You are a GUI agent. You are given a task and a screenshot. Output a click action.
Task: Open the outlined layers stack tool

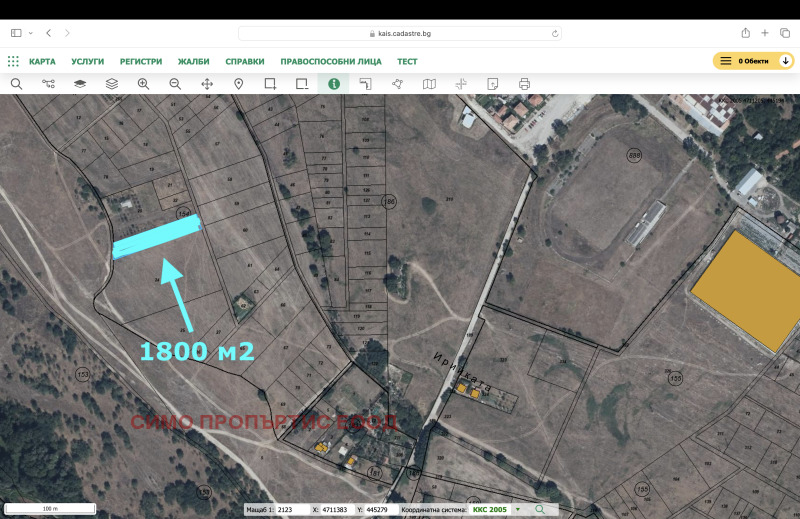tap(112, 84)
